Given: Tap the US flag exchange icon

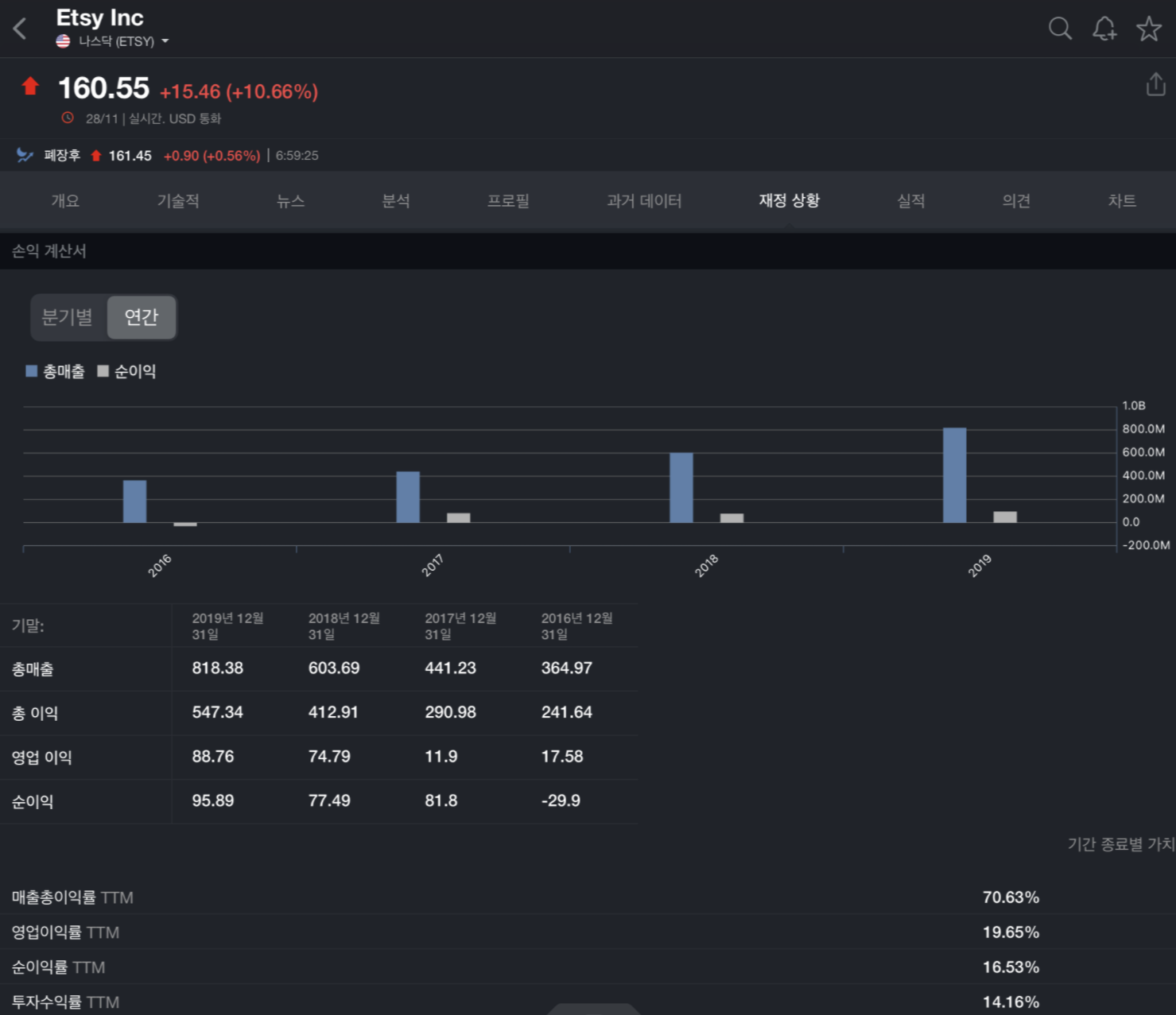Looking at the screenshot, I should (x=64, y=41).
